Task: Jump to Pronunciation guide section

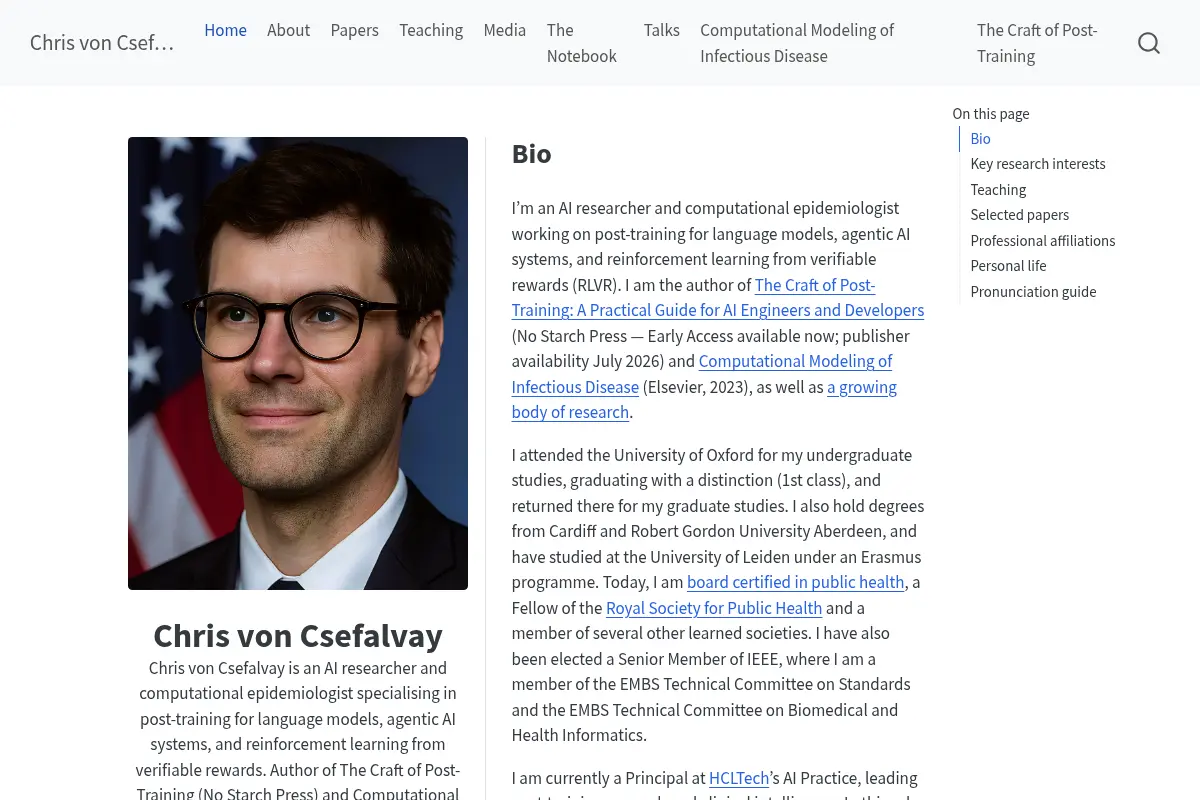Action: [x=1033, y=292]
